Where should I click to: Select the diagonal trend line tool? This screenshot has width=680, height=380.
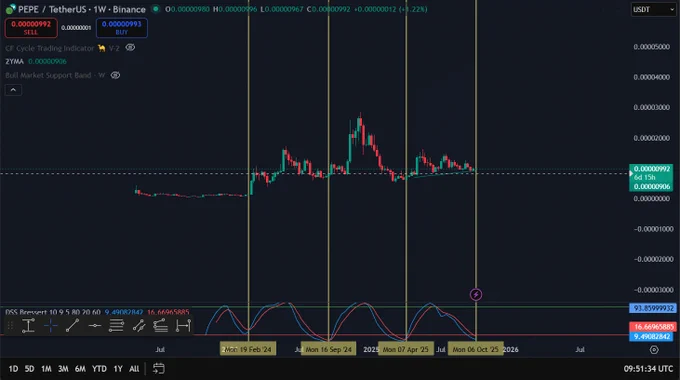(x=72, y=325)
